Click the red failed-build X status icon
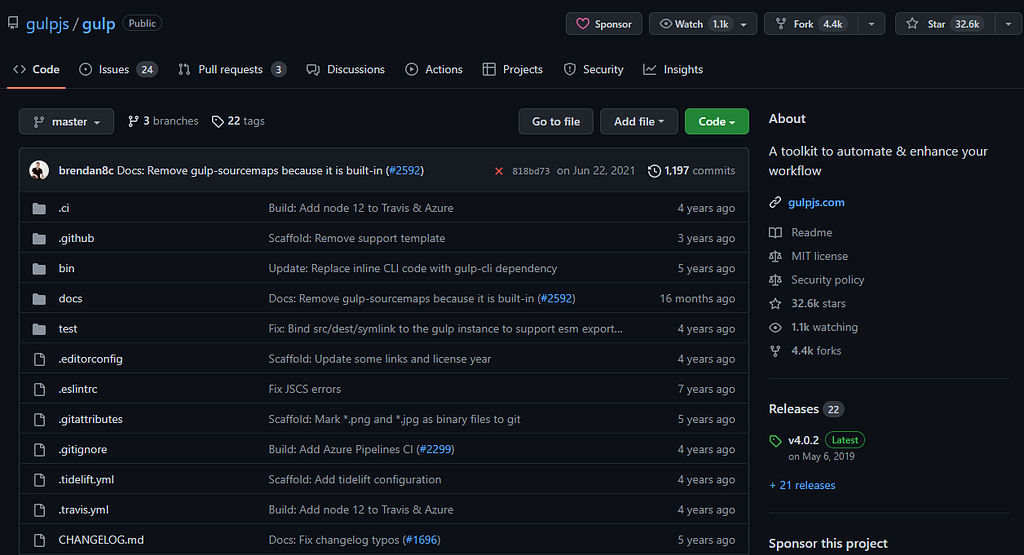Image resolution: width=1024 pixels, height=555 pixels. click(x=498, y=171)
